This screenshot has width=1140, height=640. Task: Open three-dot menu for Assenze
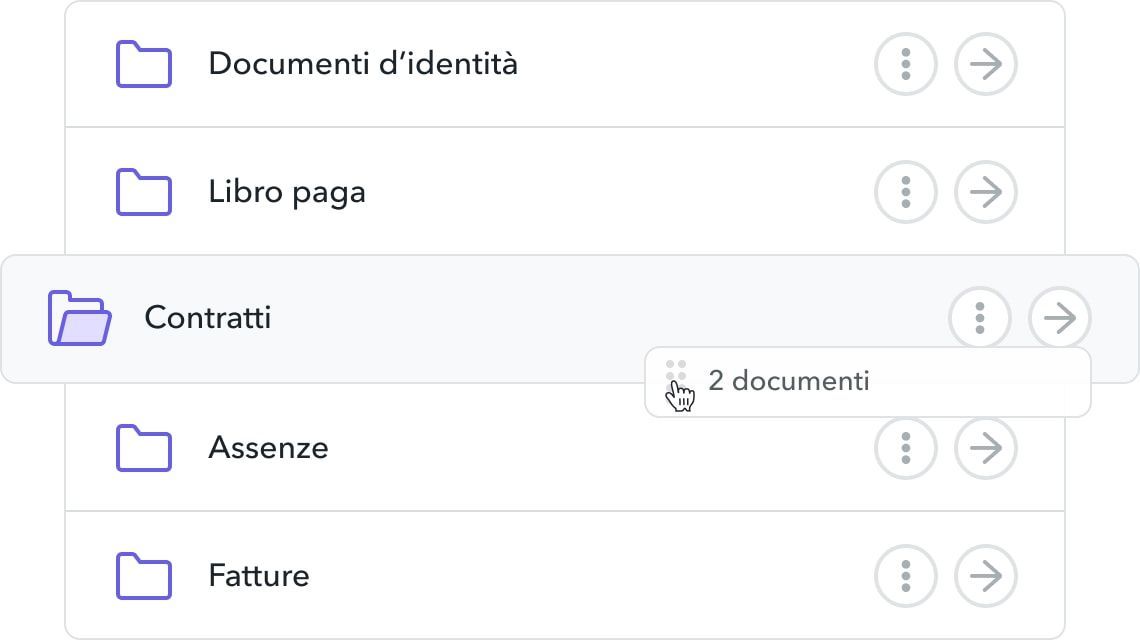906,448
